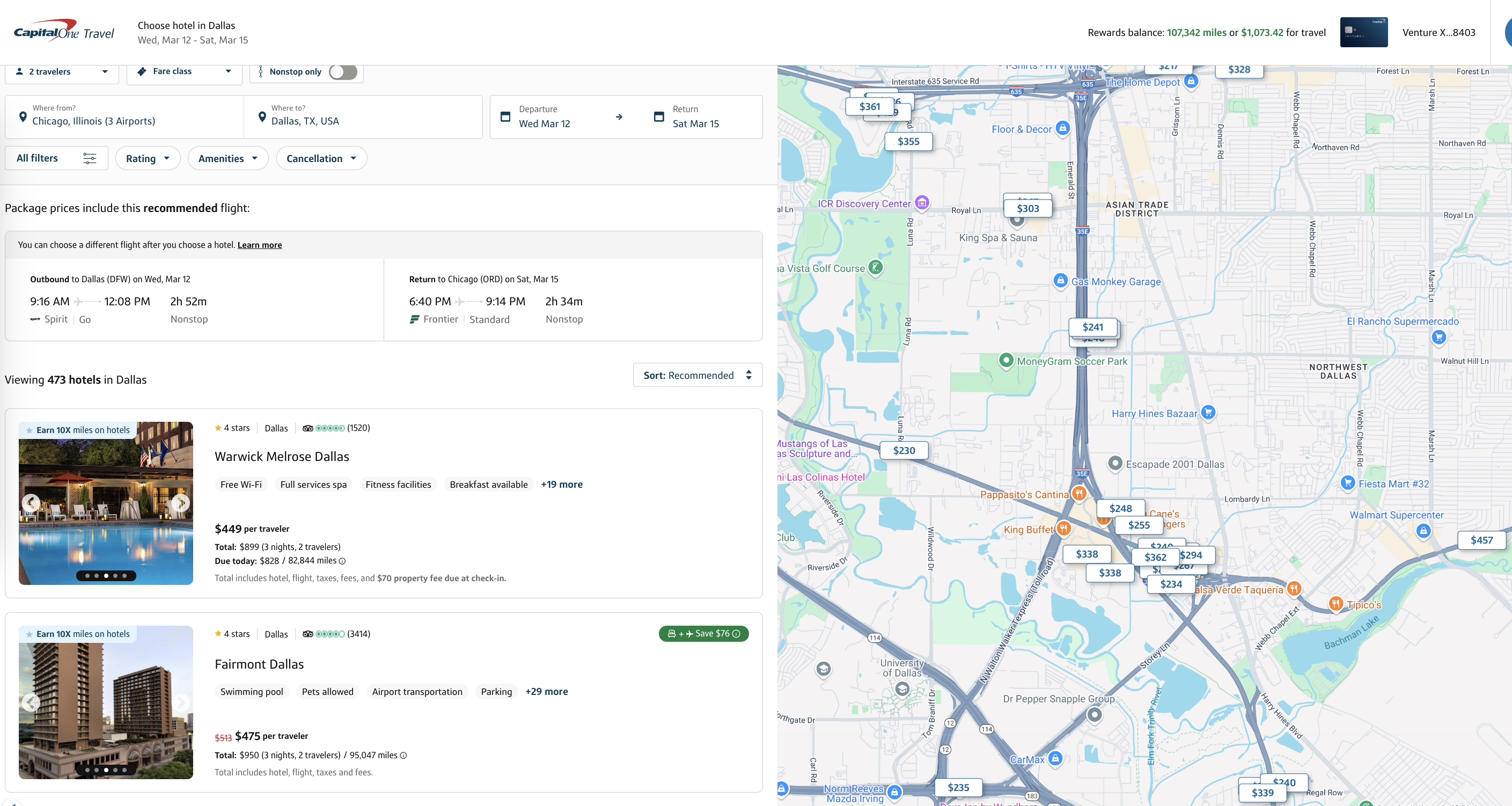The width and height of the screenshot is (1512, 806).
Task: Click the Learn more link
Action: [x=260, y=245]
